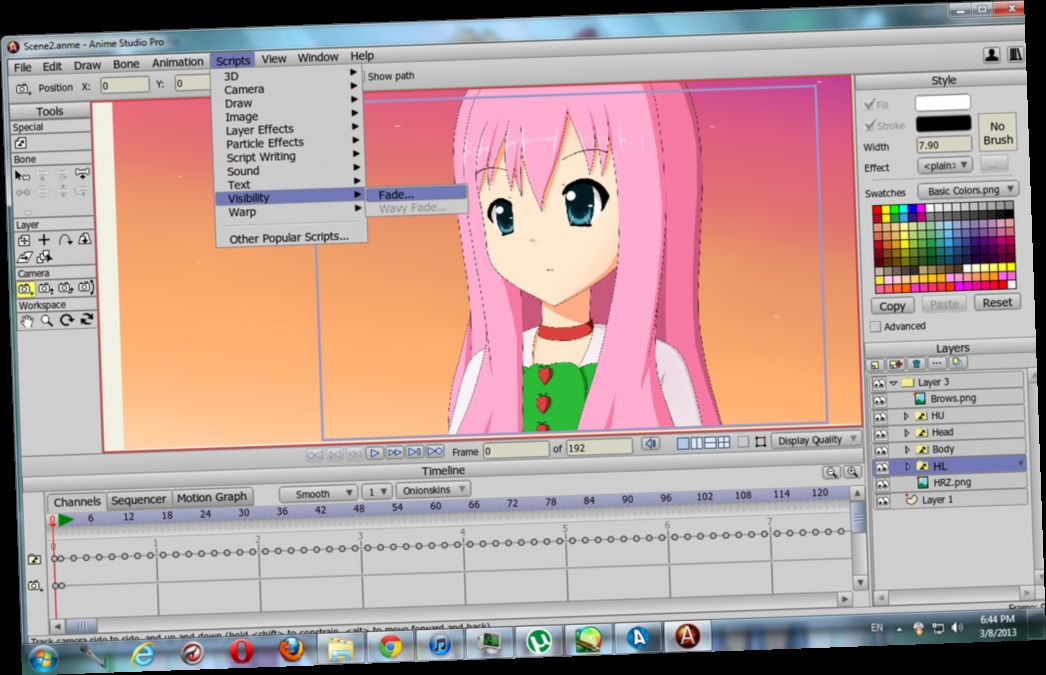Open the Effect <plain> dropdown
This screenshot has width=1046, height=675.
coord(945,165)
